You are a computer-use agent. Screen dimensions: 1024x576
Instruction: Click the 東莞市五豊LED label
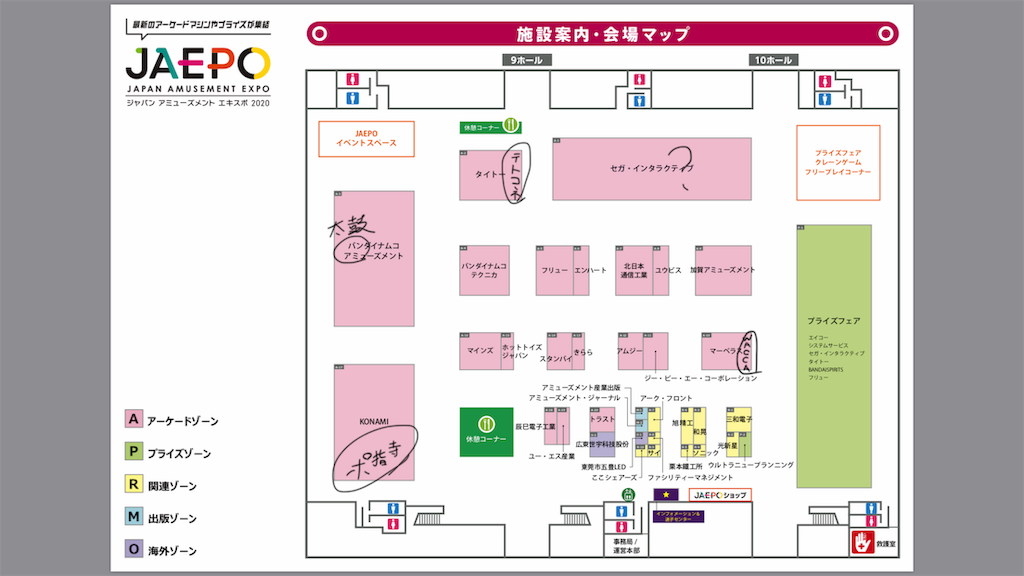603,467
